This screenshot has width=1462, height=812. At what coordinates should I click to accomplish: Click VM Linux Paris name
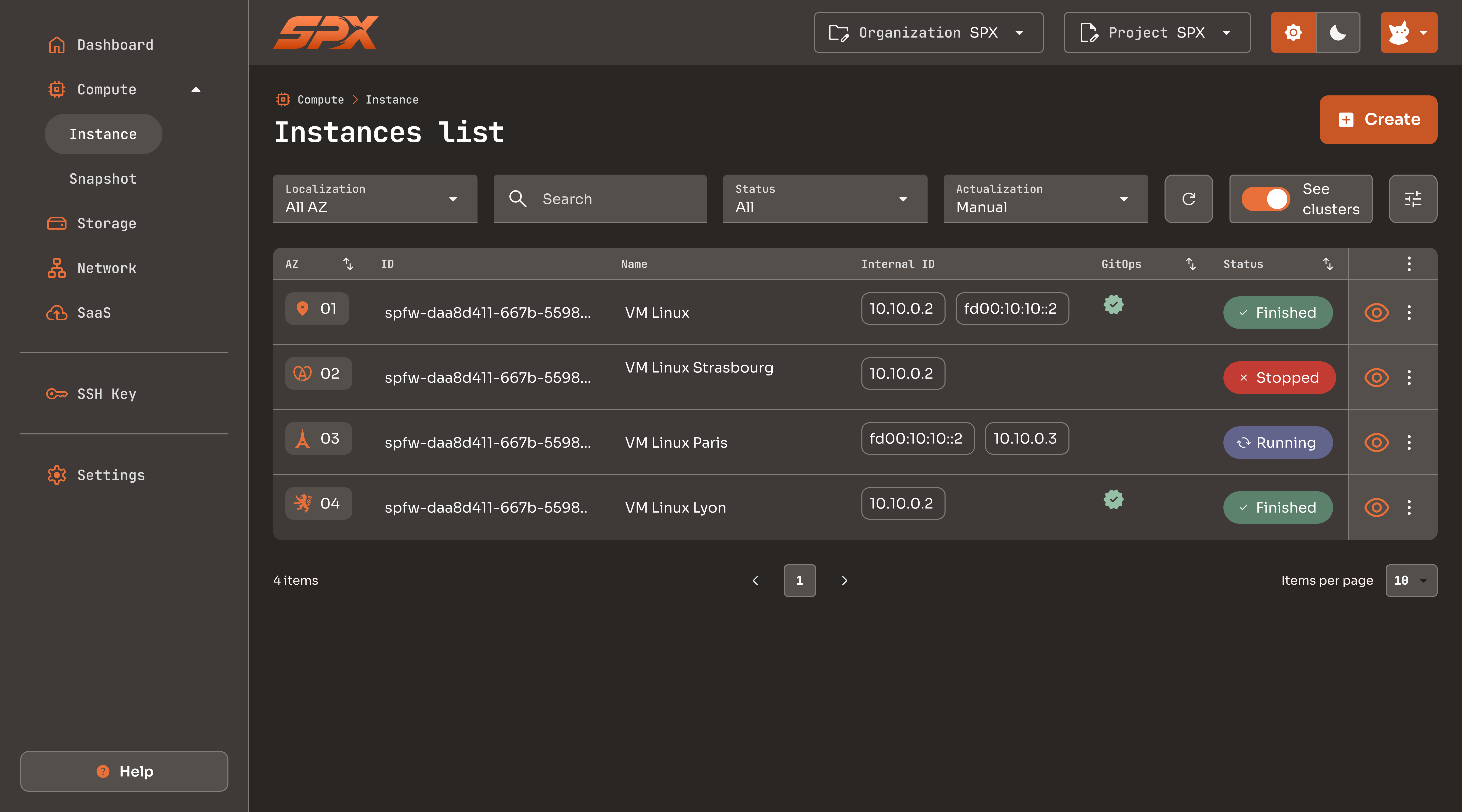click(676, 443)
